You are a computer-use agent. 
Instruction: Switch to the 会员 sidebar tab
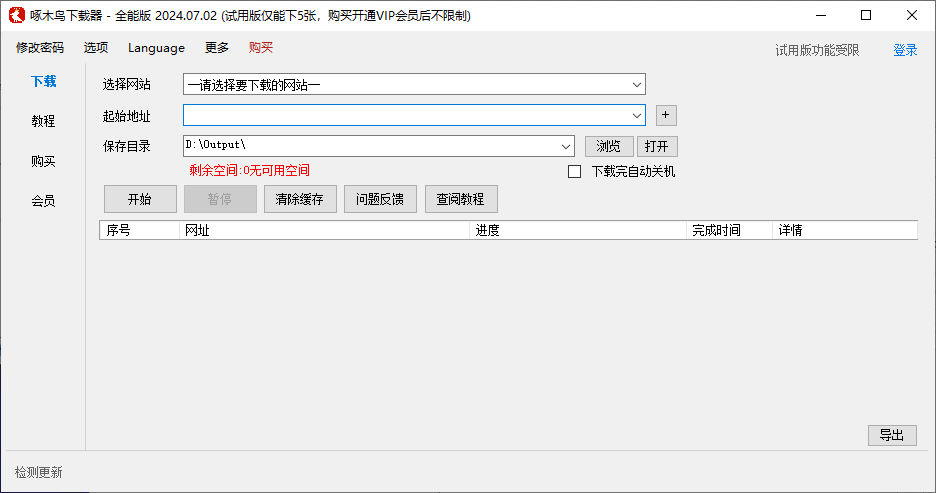pyautogui.click(x=44, y=201)
